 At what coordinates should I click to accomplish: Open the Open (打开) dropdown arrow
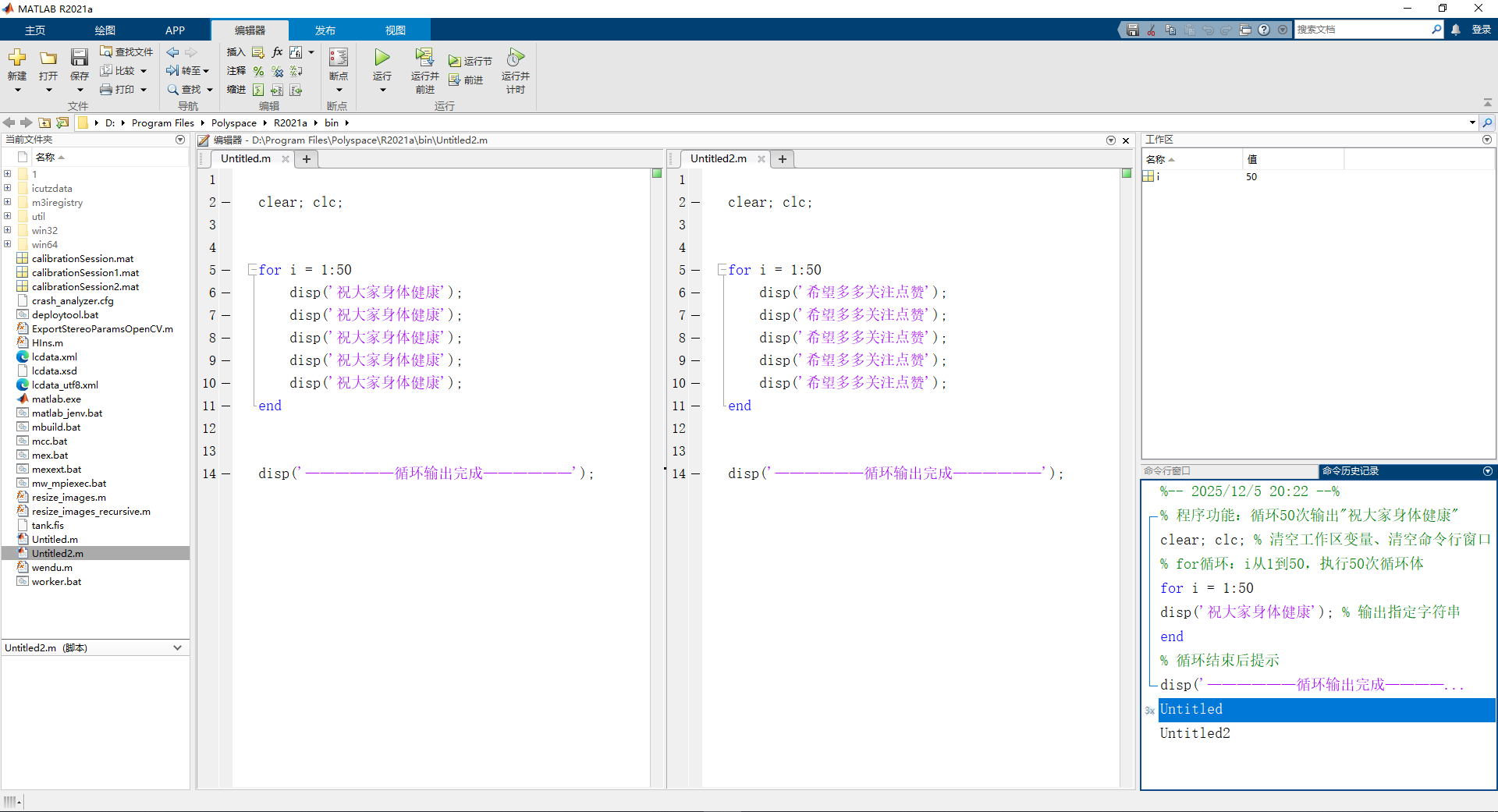[x=48, y=90]
